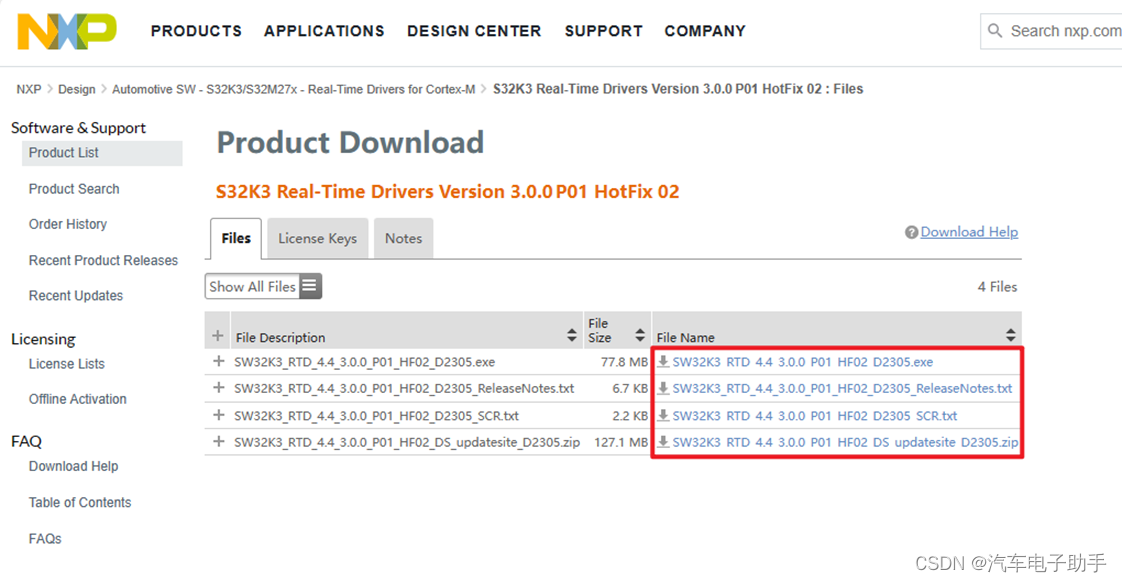Image resolution: width=1122 pixels, height=582 pixels.
Task: Click Automotive SW S32K3/S32M27x breadcrumb link
Action: point(293,89)
